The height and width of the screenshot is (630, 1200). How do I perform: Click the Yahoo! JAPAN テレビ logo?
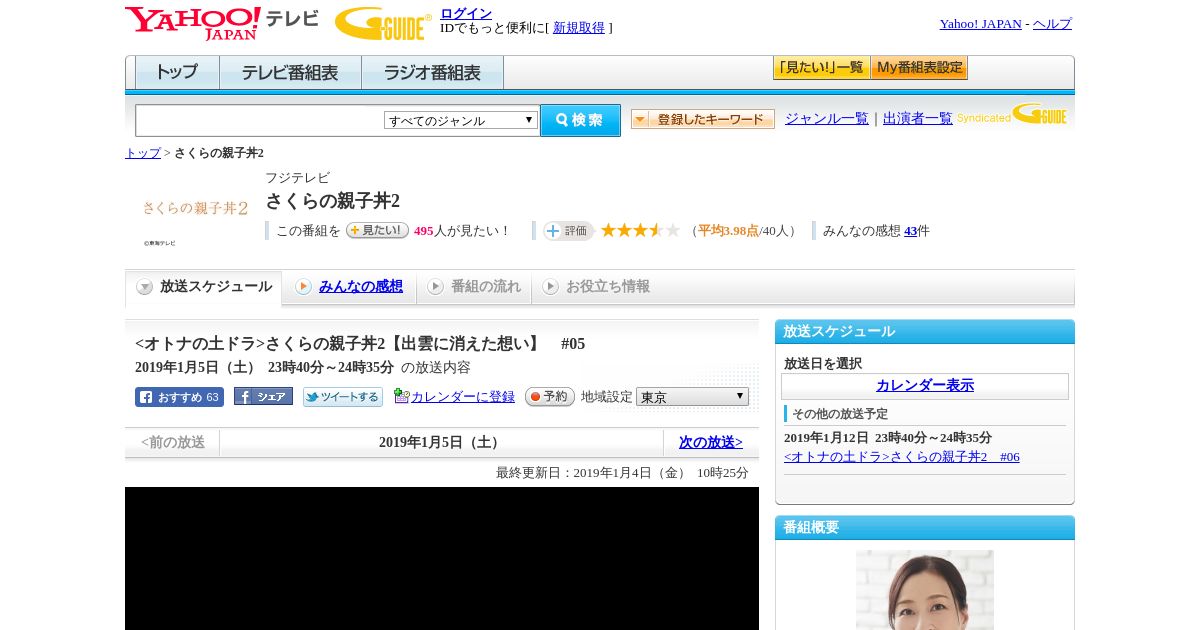(x=222, y=23)
